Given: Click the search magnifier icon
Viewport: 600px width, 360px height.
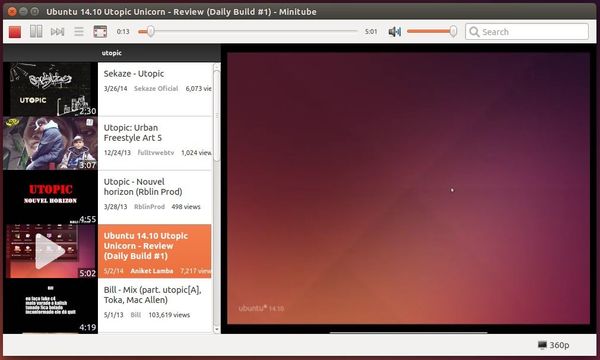Looking at the screenshot, I should tap(474, 32).
